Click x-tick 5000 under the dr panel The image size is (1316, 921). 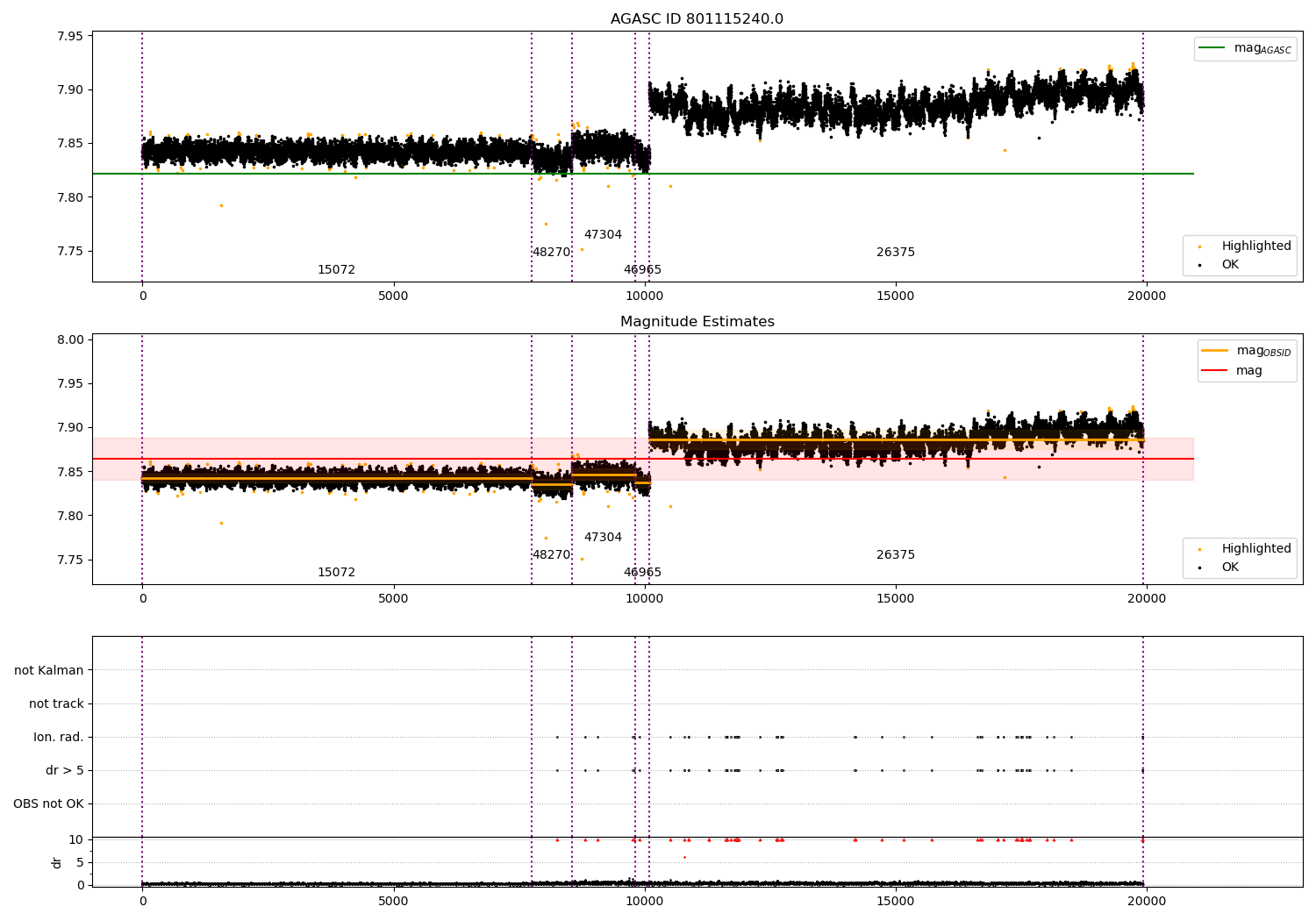(x=393, y=901)
